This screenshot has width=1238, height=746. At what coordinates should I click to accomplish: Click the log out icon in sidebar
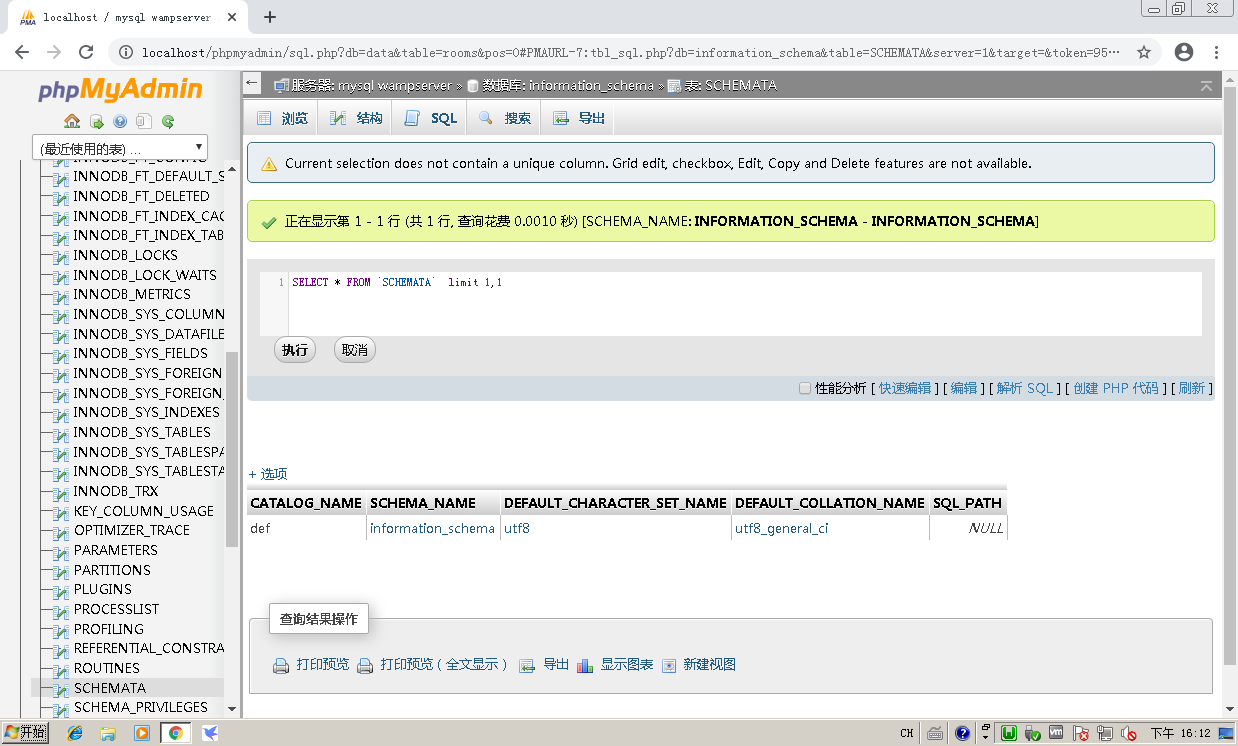96,121
